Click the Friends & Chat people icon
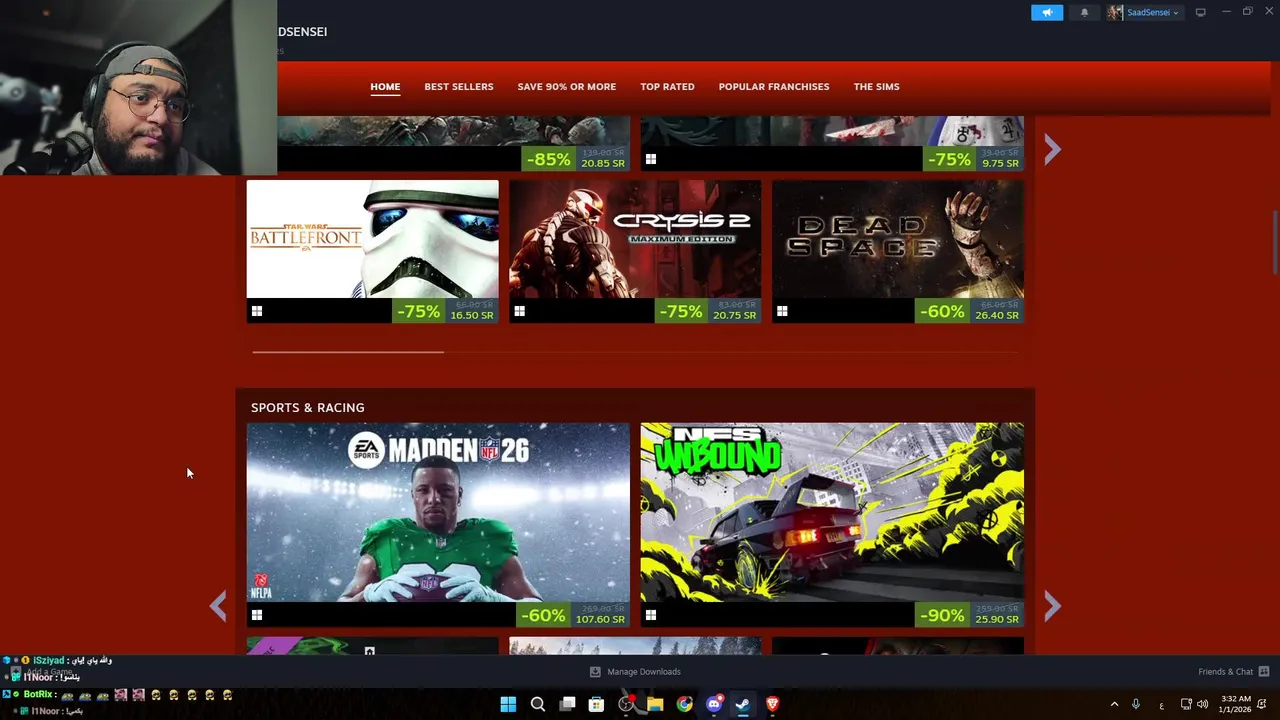The height and width of the screenshot is (720, 1280). click(x=1263, y=672)
